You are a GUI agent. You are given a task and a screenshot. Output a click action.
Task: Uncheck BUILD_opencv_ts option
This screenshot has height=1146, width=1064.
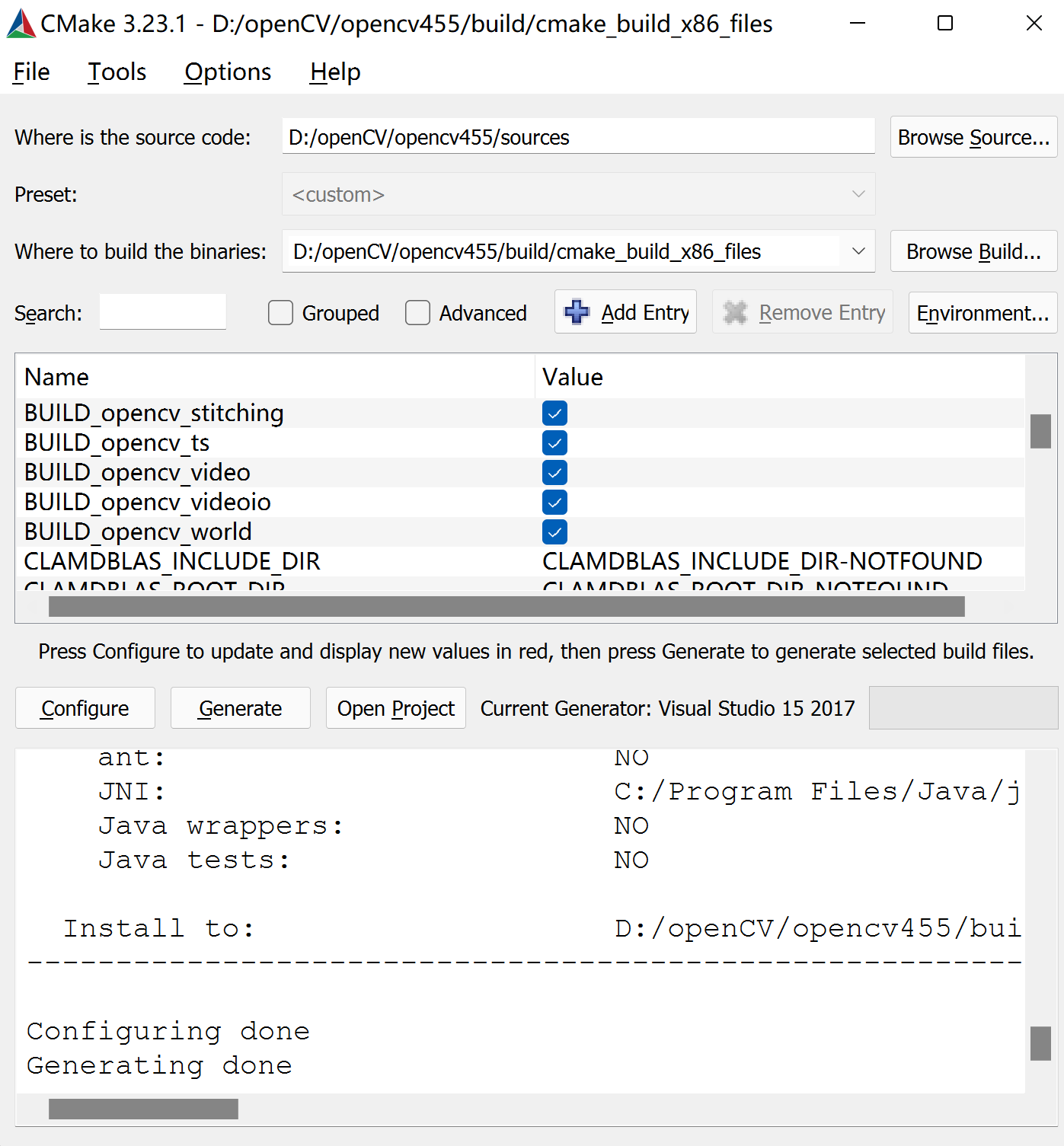click(554, 443)
